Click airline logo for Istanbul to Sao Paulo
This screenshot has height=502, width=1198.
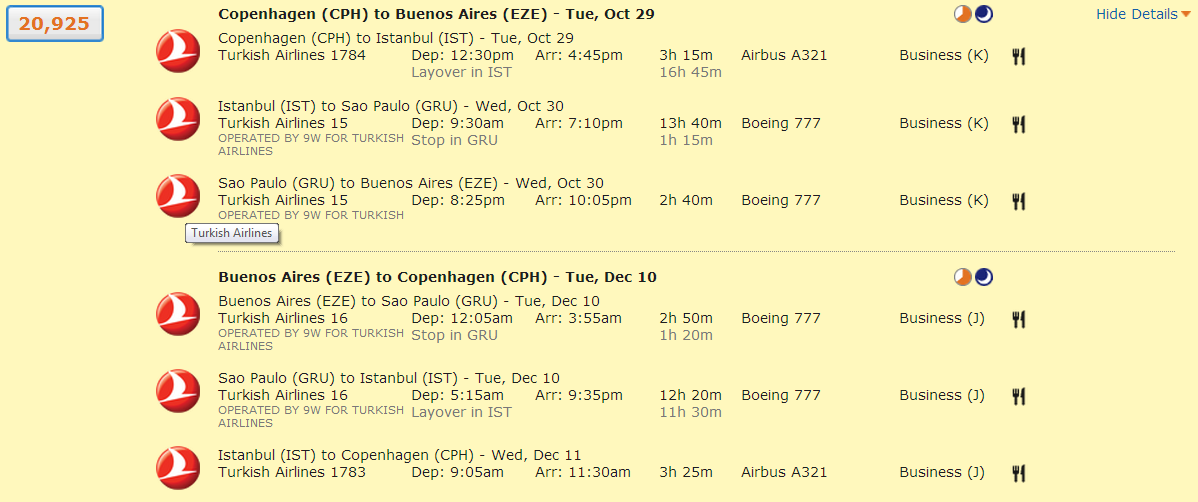[x=178, y=119]
